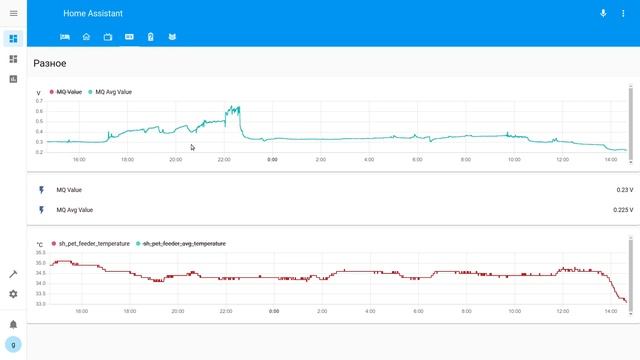Open Developer Tools hammer icon
Screen dimensions: 640x360
pyautogui.click(x=13, y=274)
